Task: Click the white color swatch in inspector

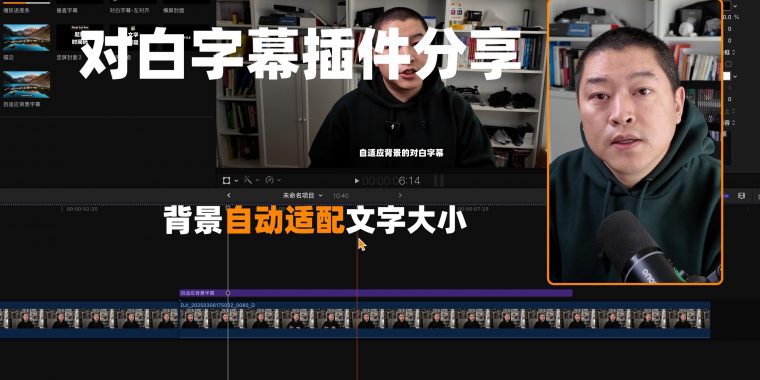Action: pos(727,76)
